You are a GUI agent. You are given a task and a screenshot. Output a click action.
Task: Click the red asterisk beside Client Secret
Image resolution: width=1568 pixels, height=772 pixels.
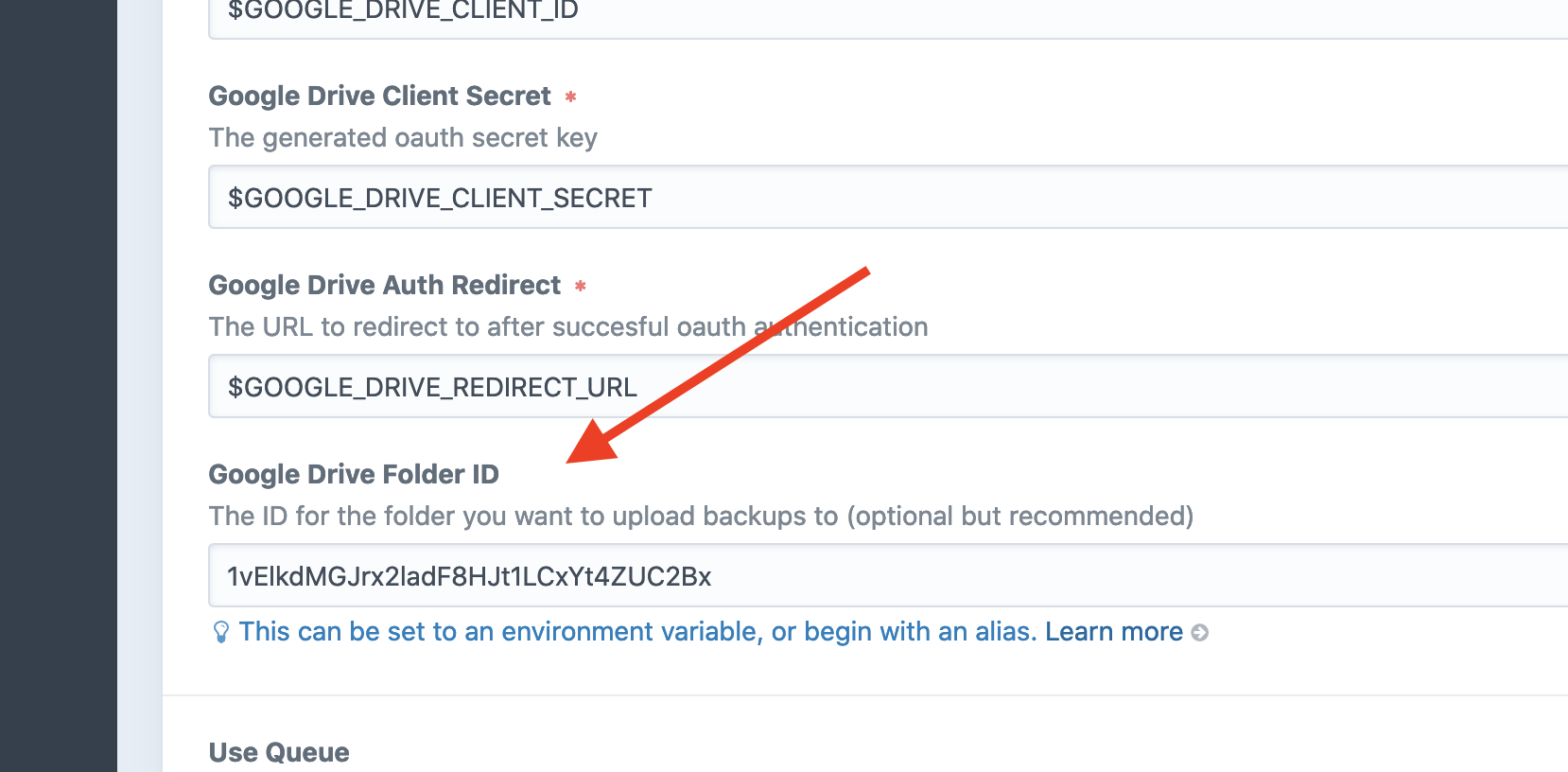[x=570, y=96]
